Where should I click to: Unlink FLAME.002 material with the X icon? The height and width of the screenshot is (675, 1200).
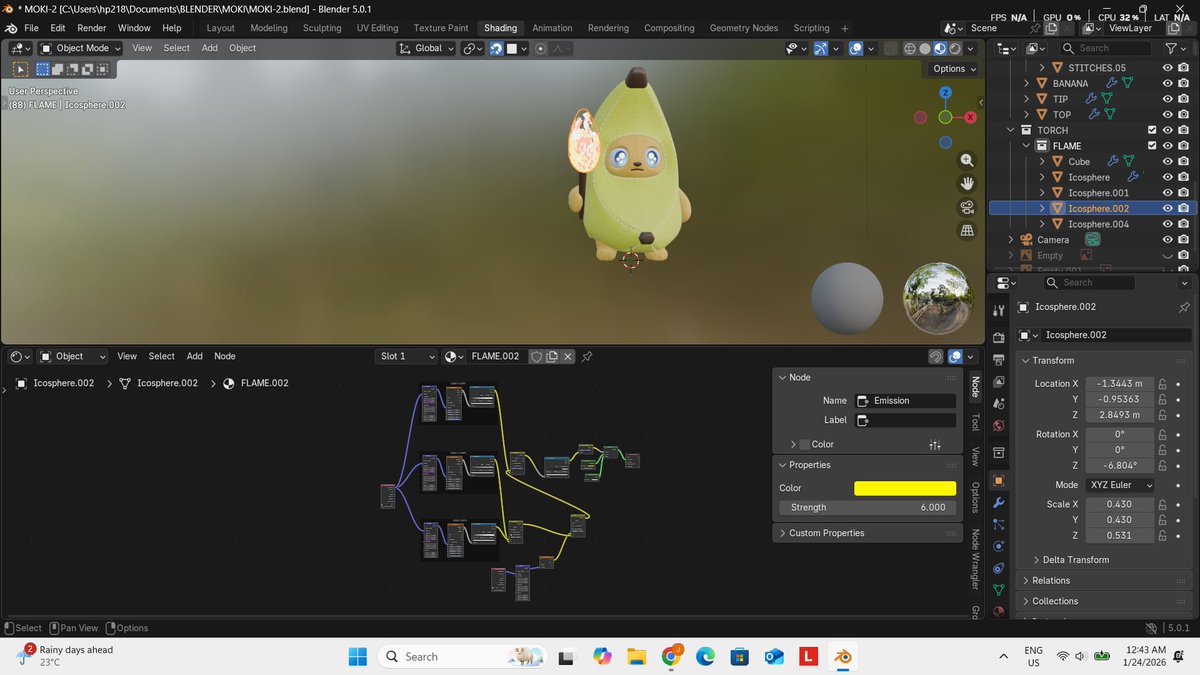point(568,356)
